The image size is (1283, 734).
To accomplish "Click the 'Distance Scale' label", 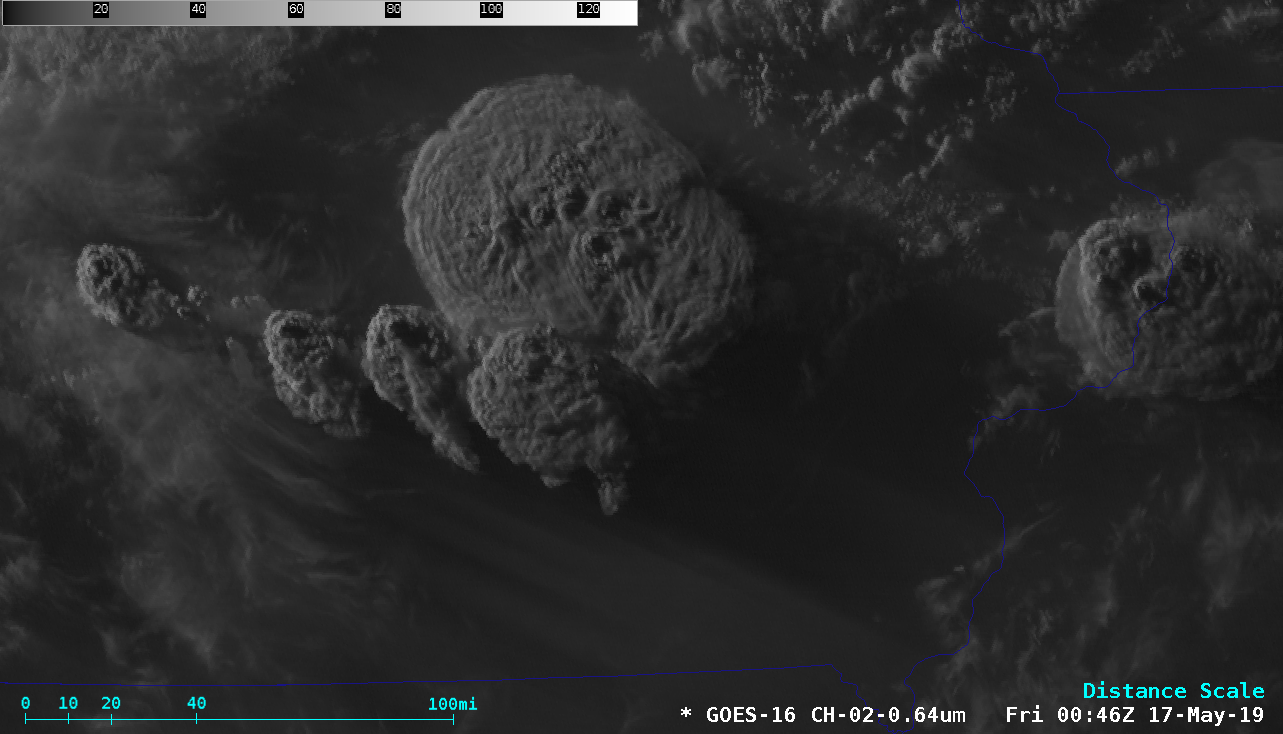I will pos(1173,691).
